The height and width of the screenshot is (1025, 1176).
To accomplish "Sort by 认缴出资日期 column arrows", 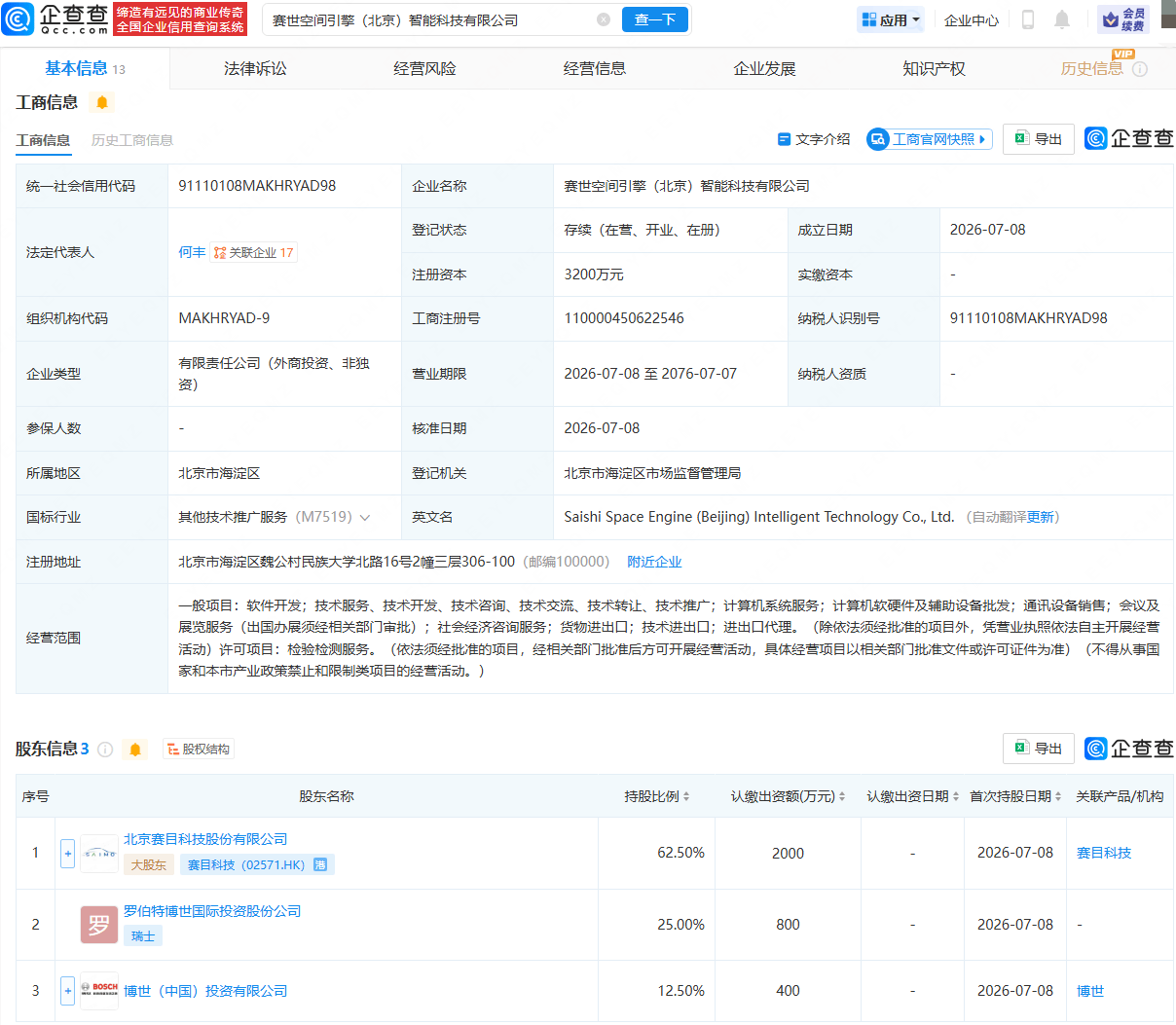I will point(956,796).
